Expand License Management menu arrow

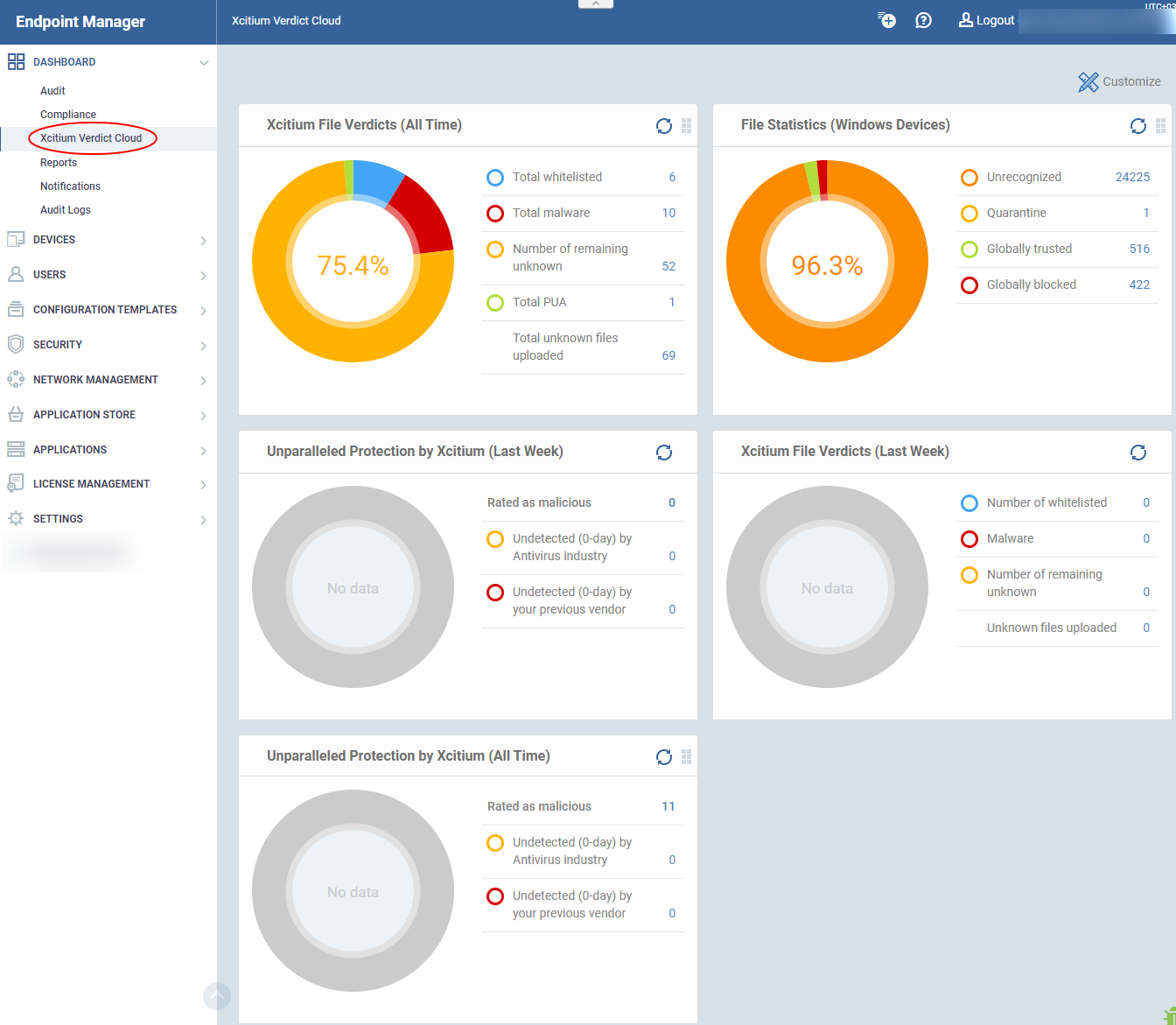pos(203,485)
